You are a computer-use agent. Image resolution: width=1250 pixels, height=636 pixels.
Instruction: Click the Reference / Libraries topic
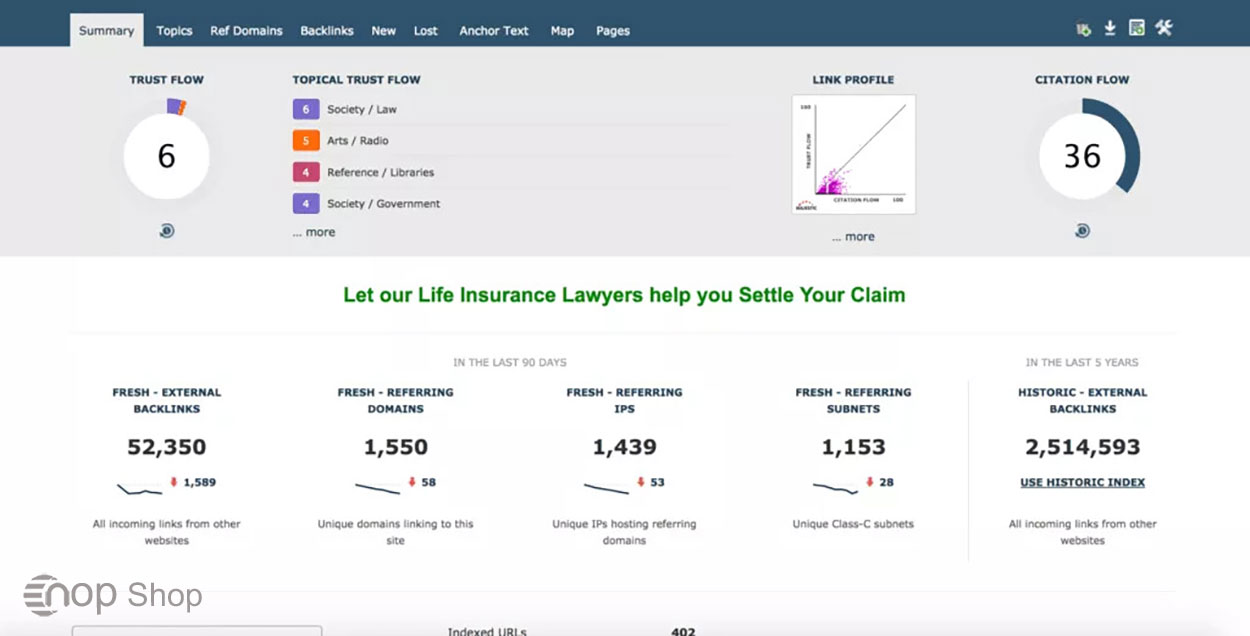(380, 172)
